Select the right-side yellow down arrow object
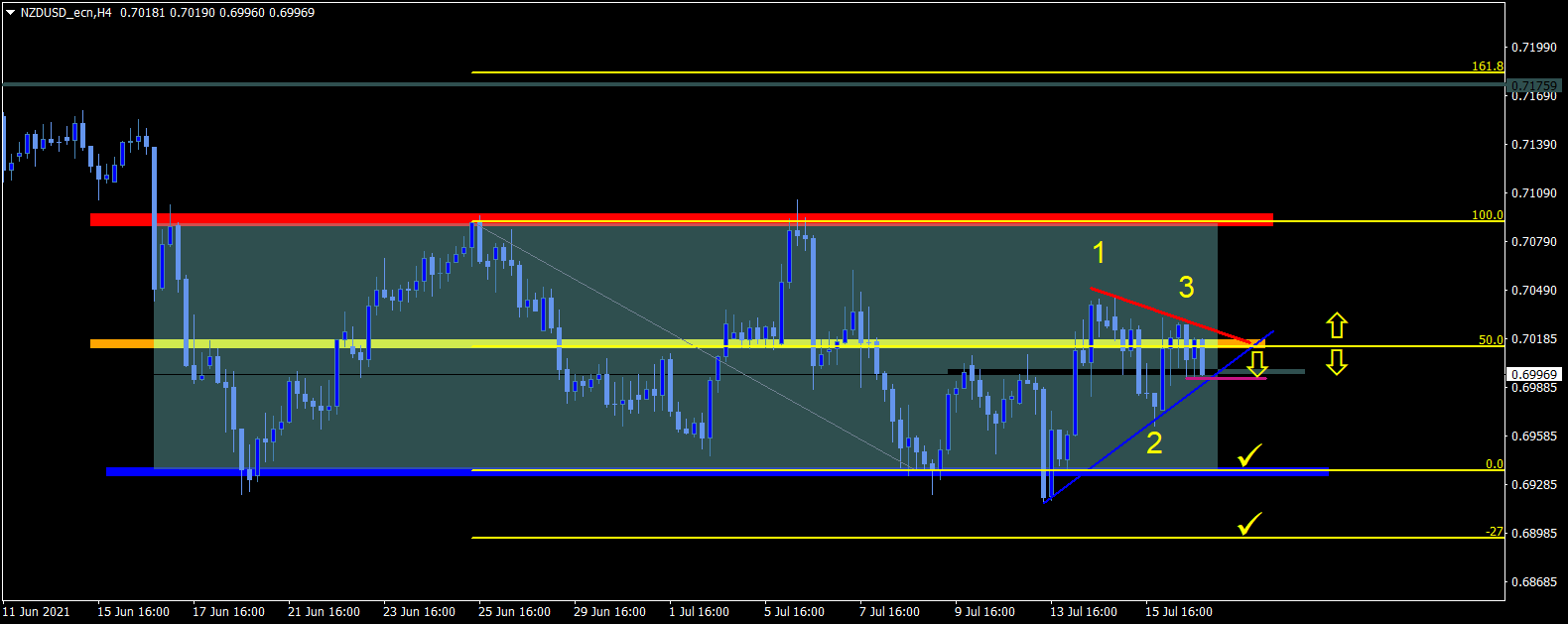This screenshot has width=1568, height=624. click(1337, 362)
